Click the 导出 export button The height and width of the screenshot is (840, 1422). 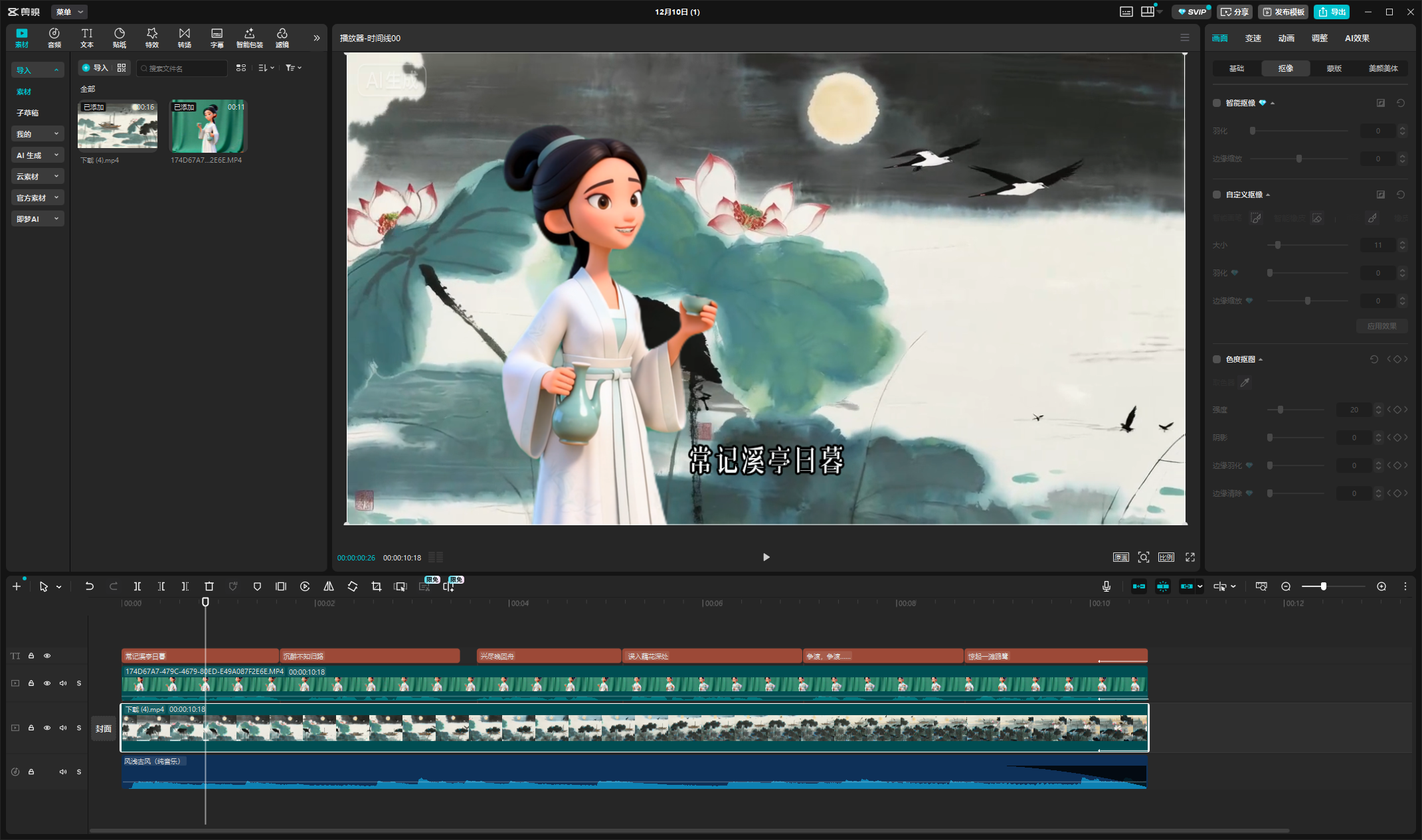pos(1332,12)
